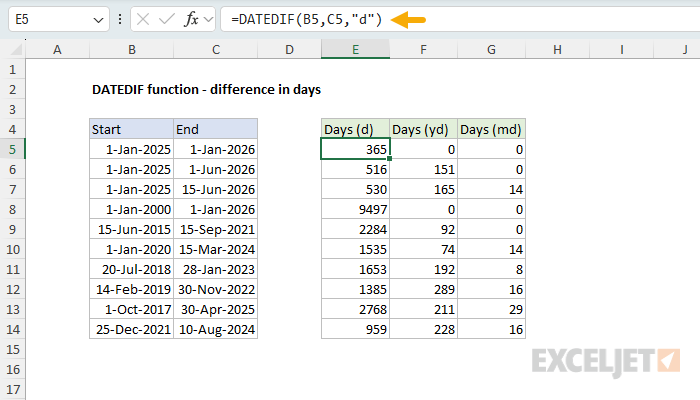
Task: Open the Insert Function fx button
Action: pyautogui.click(x=191, y=19)
